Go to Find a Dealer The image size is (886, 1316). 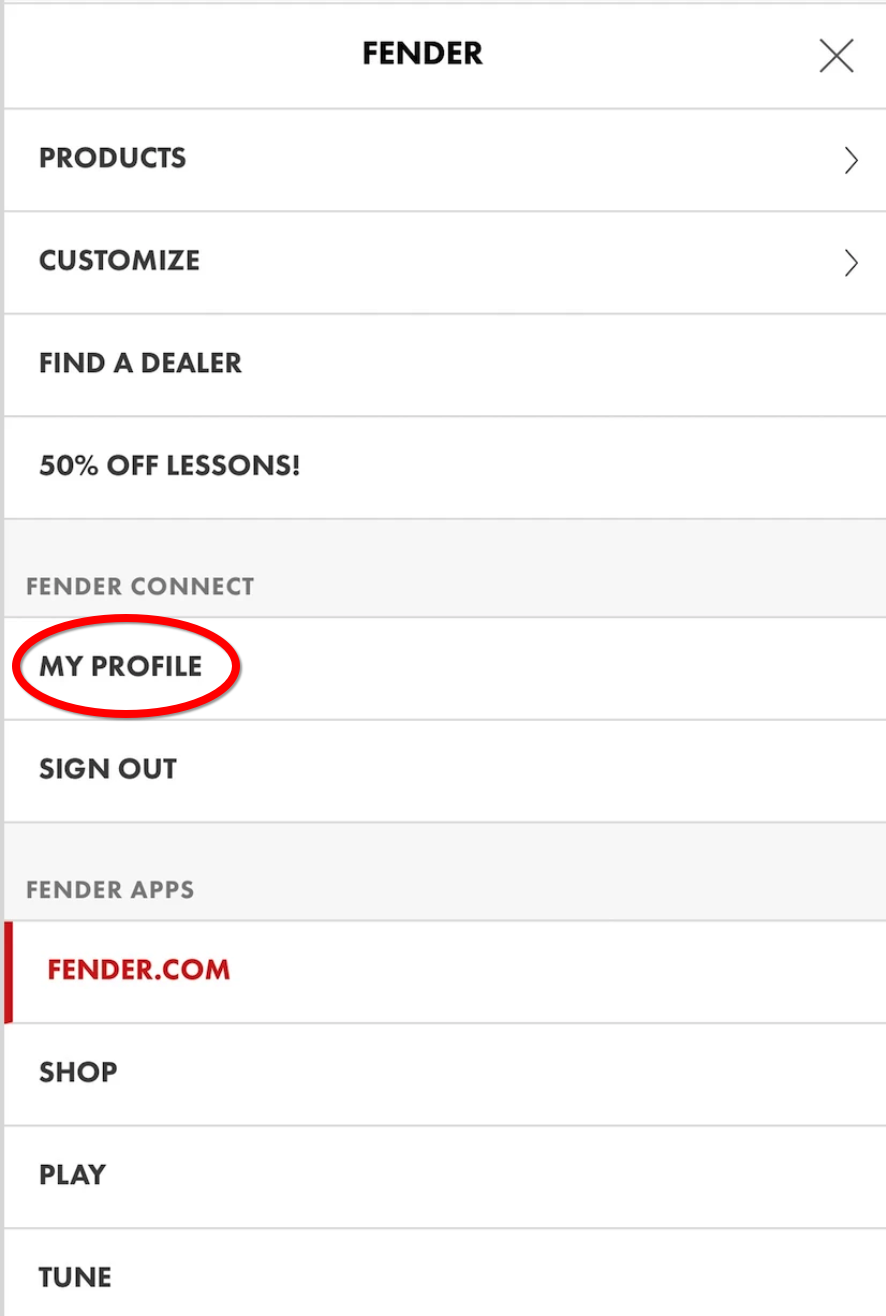[x=141, y=363]
